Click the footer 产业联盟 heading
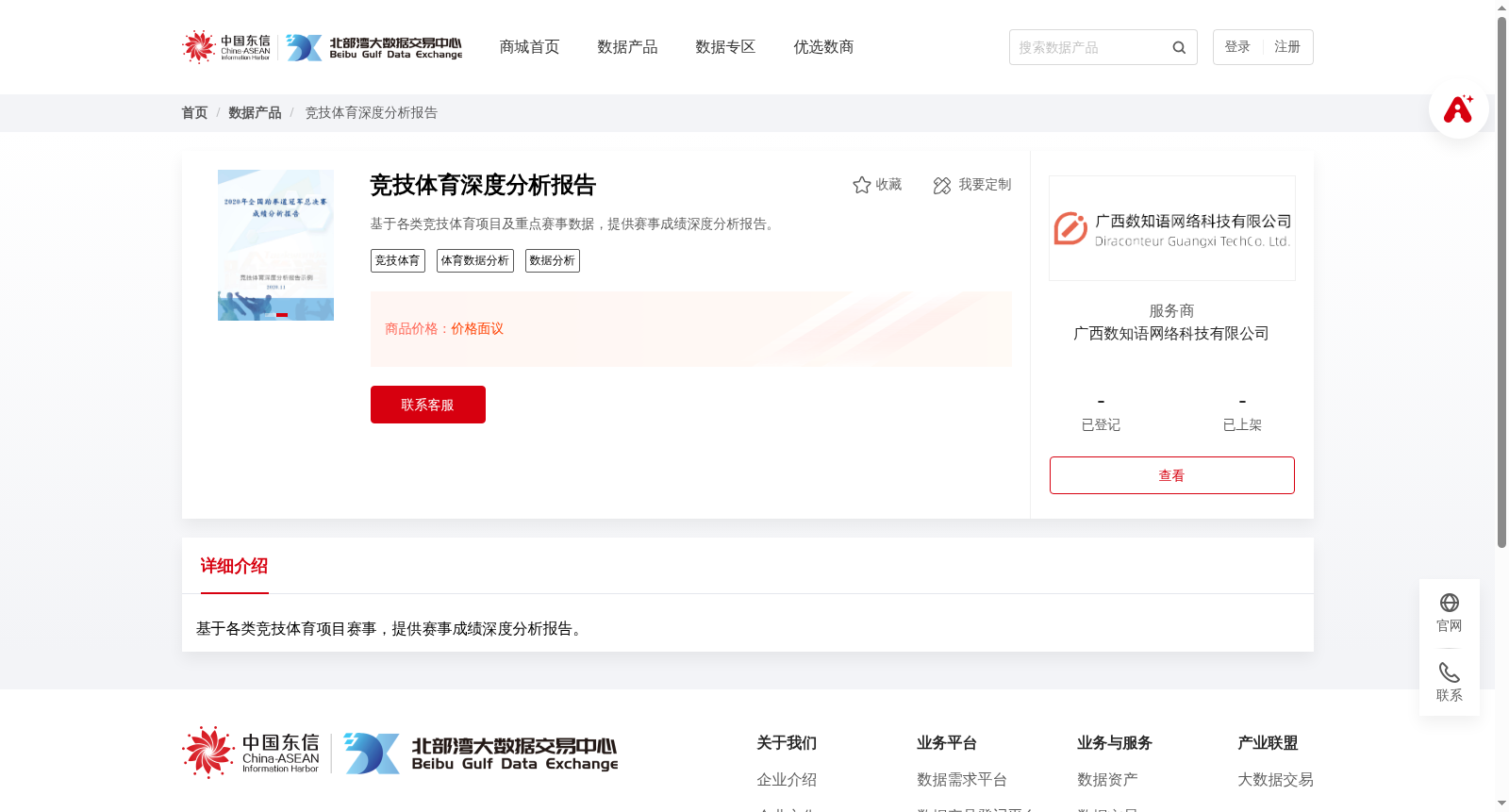The height and width of the screenshot is (812, 1509). coord(1268,743)
